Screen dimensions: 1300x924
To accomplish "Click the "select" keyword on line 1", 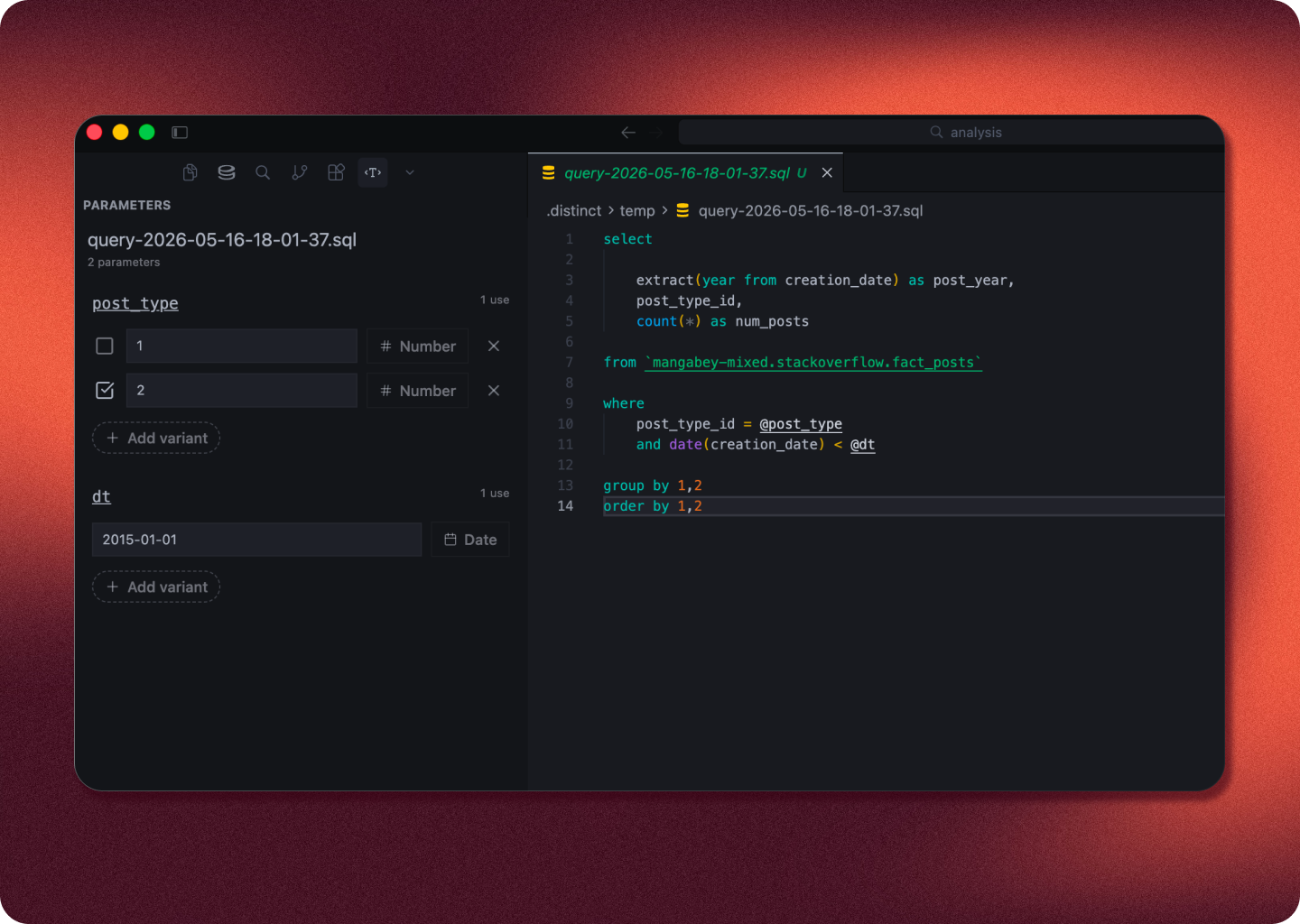I will pyautogui.click(x=627, y=239).
